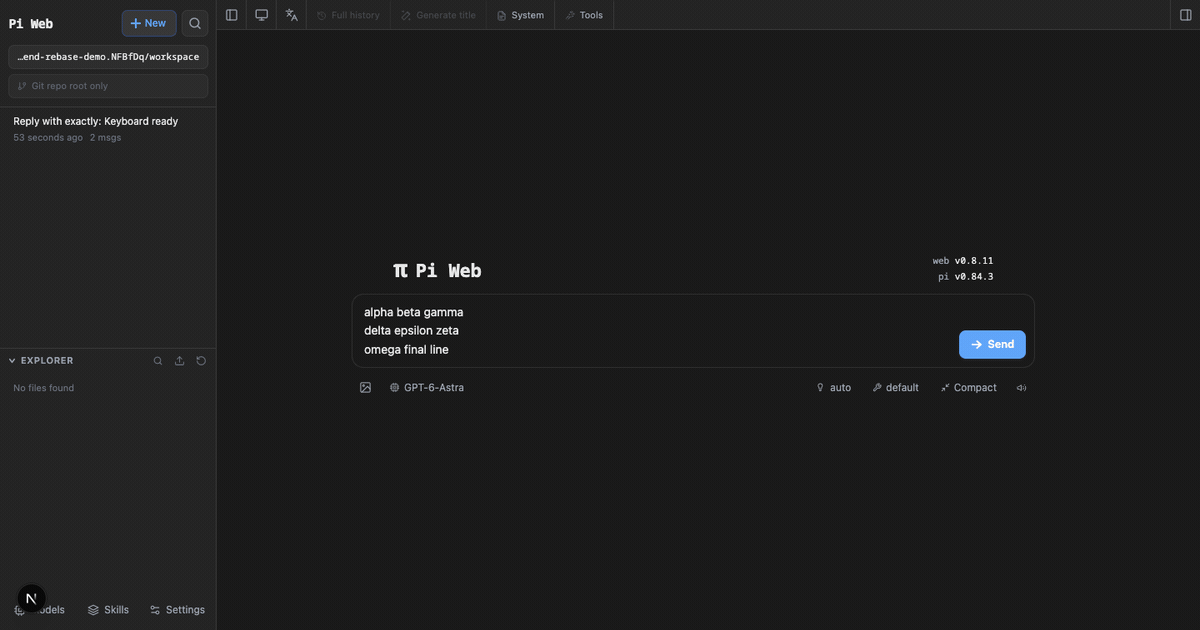Open the Skills section

pos(108,610)
